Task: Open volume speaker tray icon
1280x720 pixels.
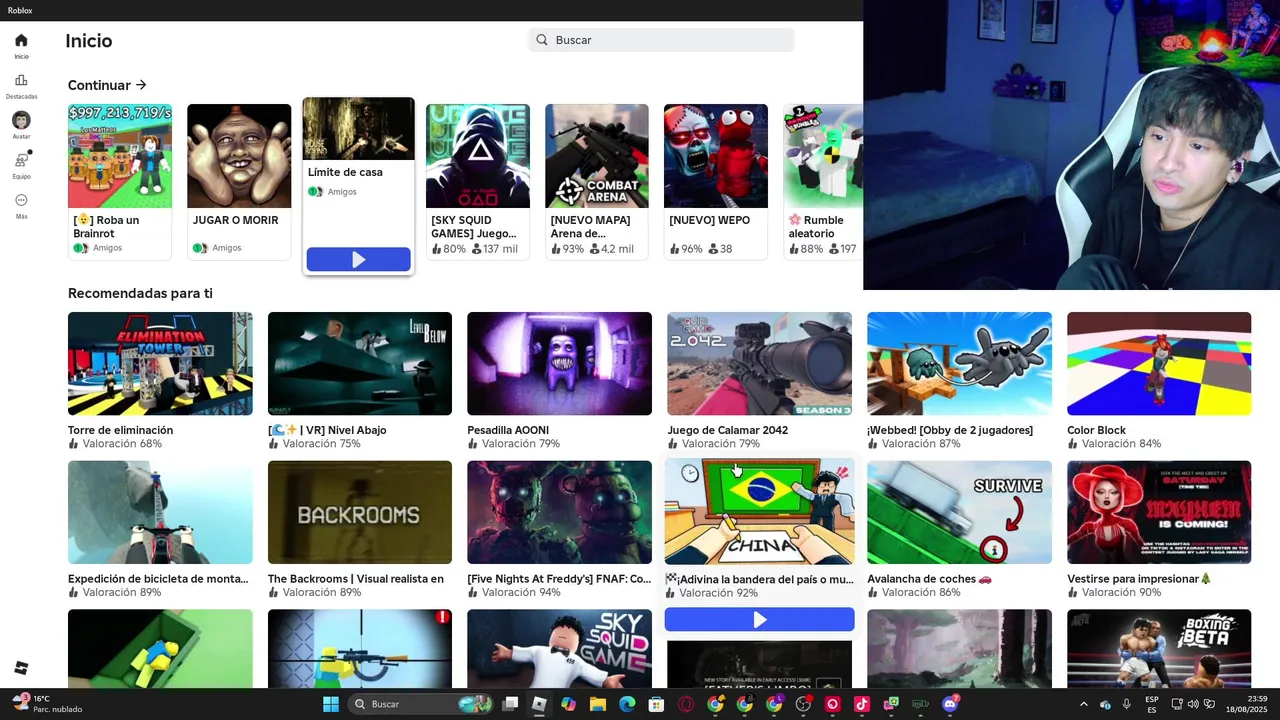Action: 1193,704
